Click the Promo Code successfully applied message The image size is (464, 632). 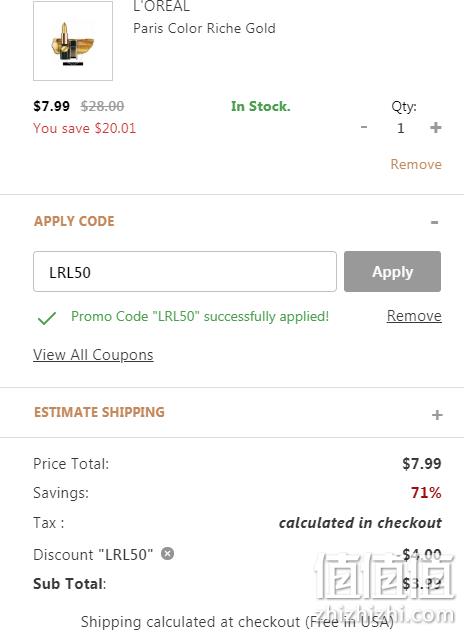tap(200, 317)
